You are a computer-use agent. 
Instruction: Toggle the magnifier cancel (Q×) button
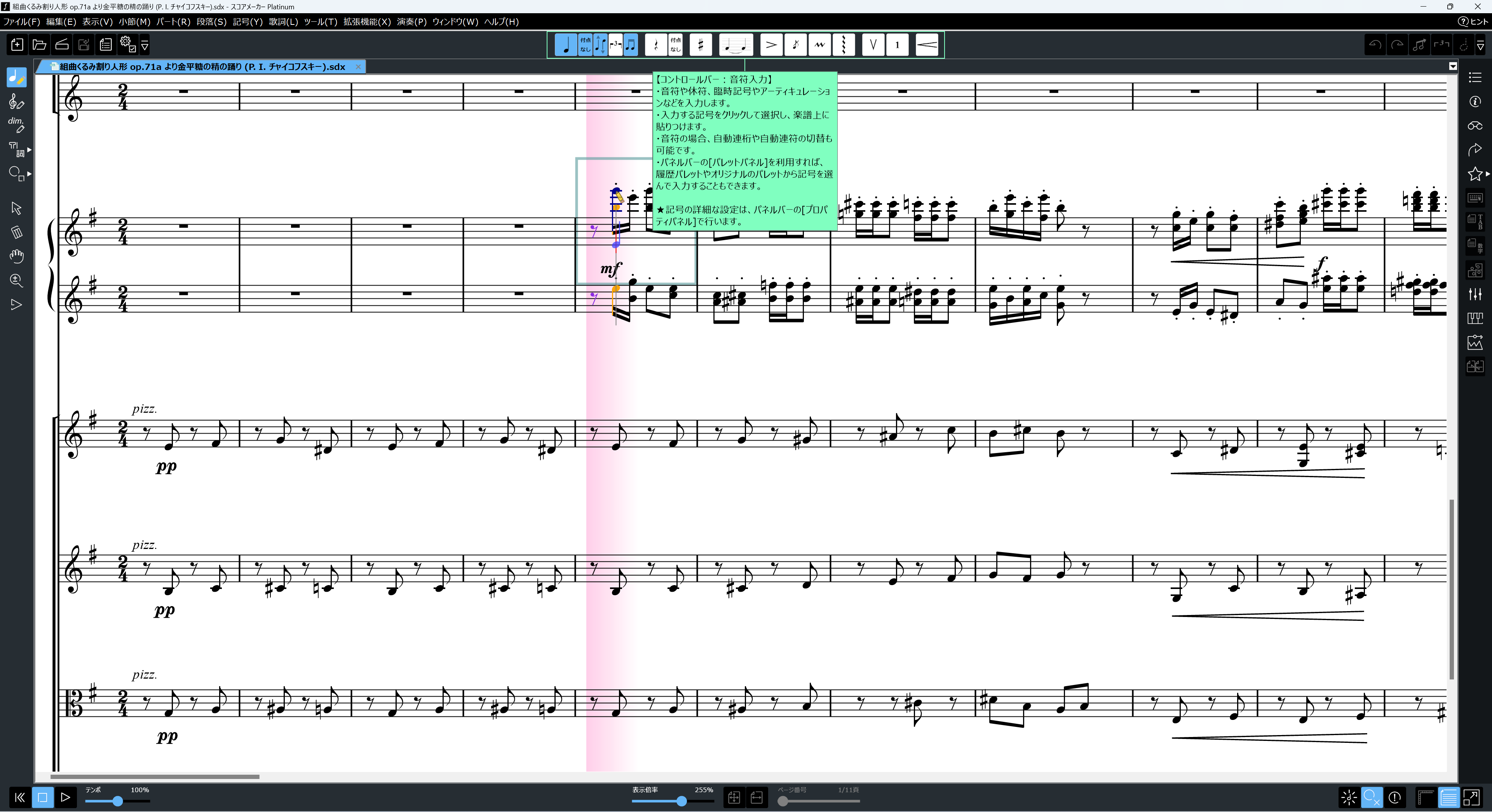tap(1372, 798)
